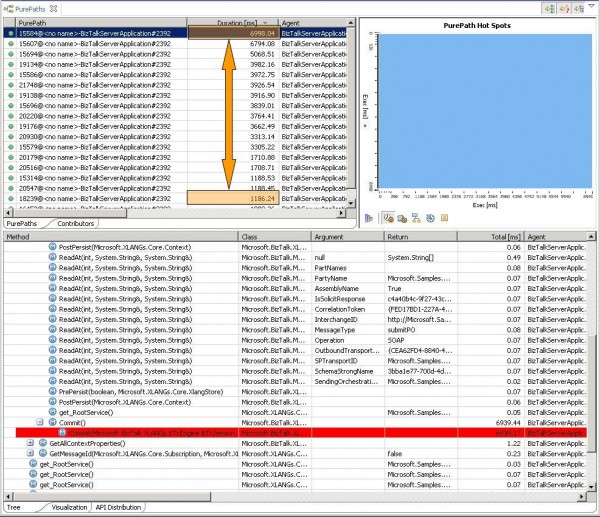600x517 pixels.
Task: Click the Return value submitPO
Action: 401,330
